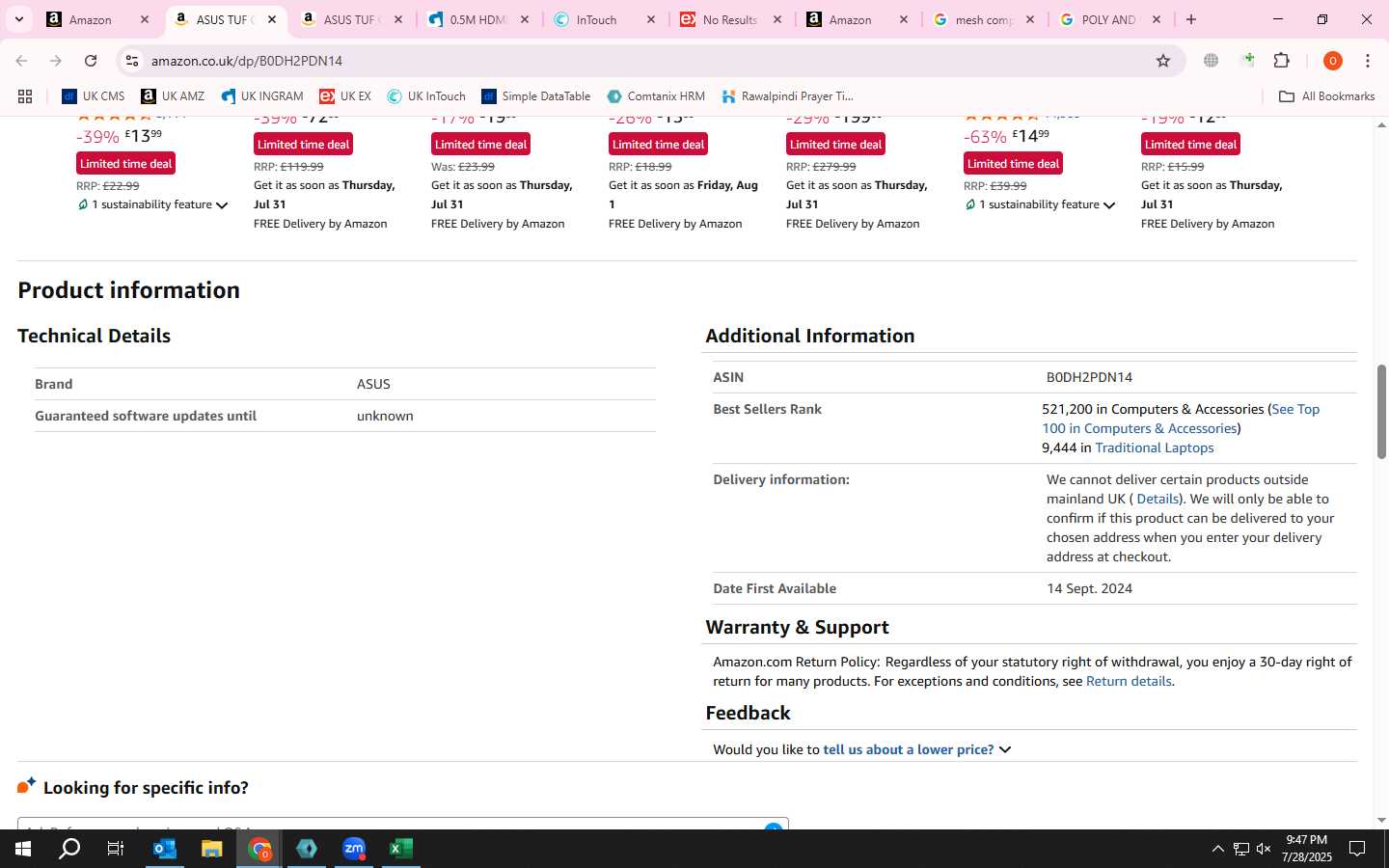Screen dimensions: 1389x868
Task: Open the UK InTouch bookmark
Action: [426, 96]
